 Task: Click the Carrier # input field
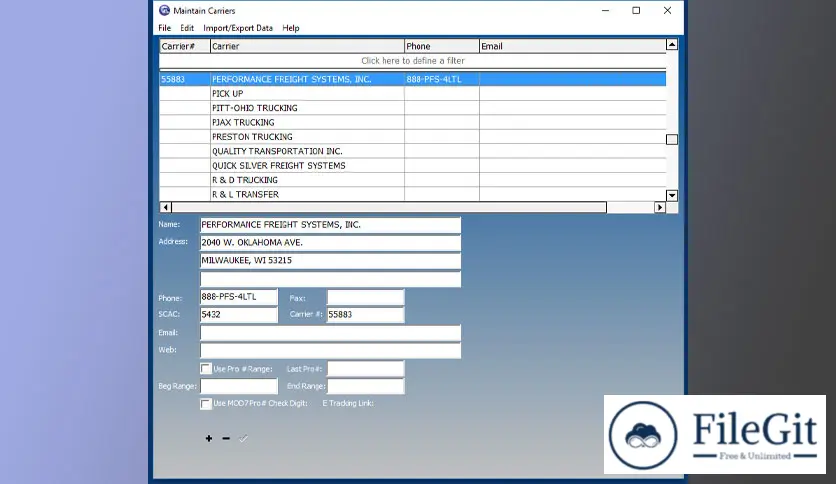pyautogui.click(x=365, y=314)
